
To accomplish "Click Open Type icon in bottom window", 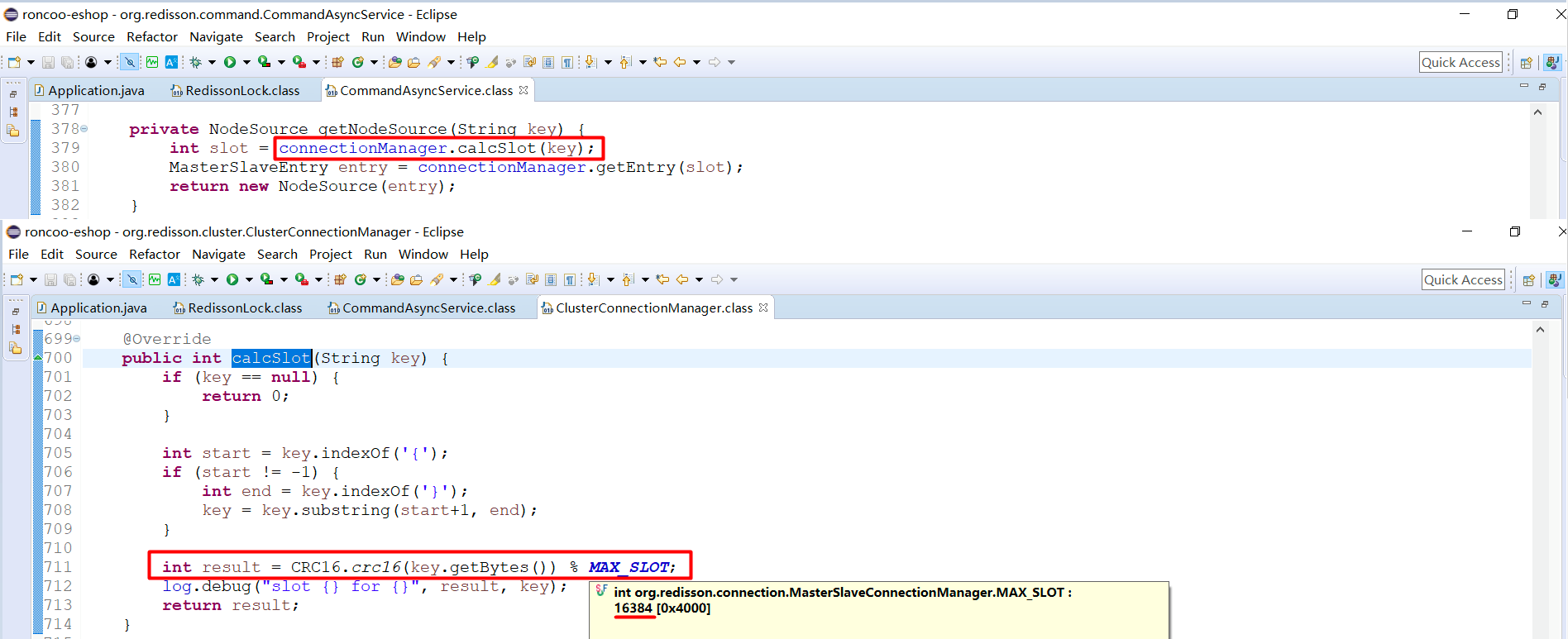I will click(x=397, y=279).
